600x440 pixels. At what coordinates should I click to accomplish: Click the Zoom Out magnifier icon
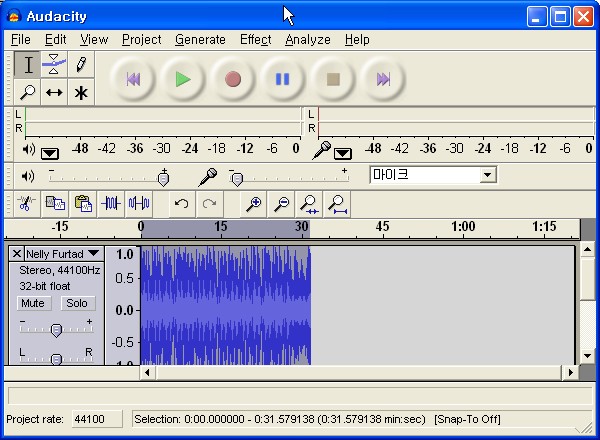coord(282,204)
